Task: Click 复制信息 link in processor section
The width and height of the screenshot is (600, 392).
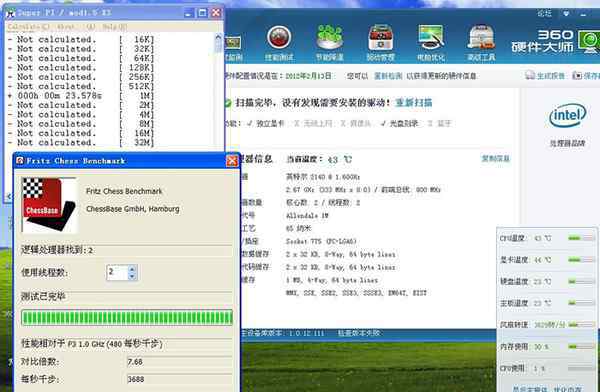Action: [496, 158]
